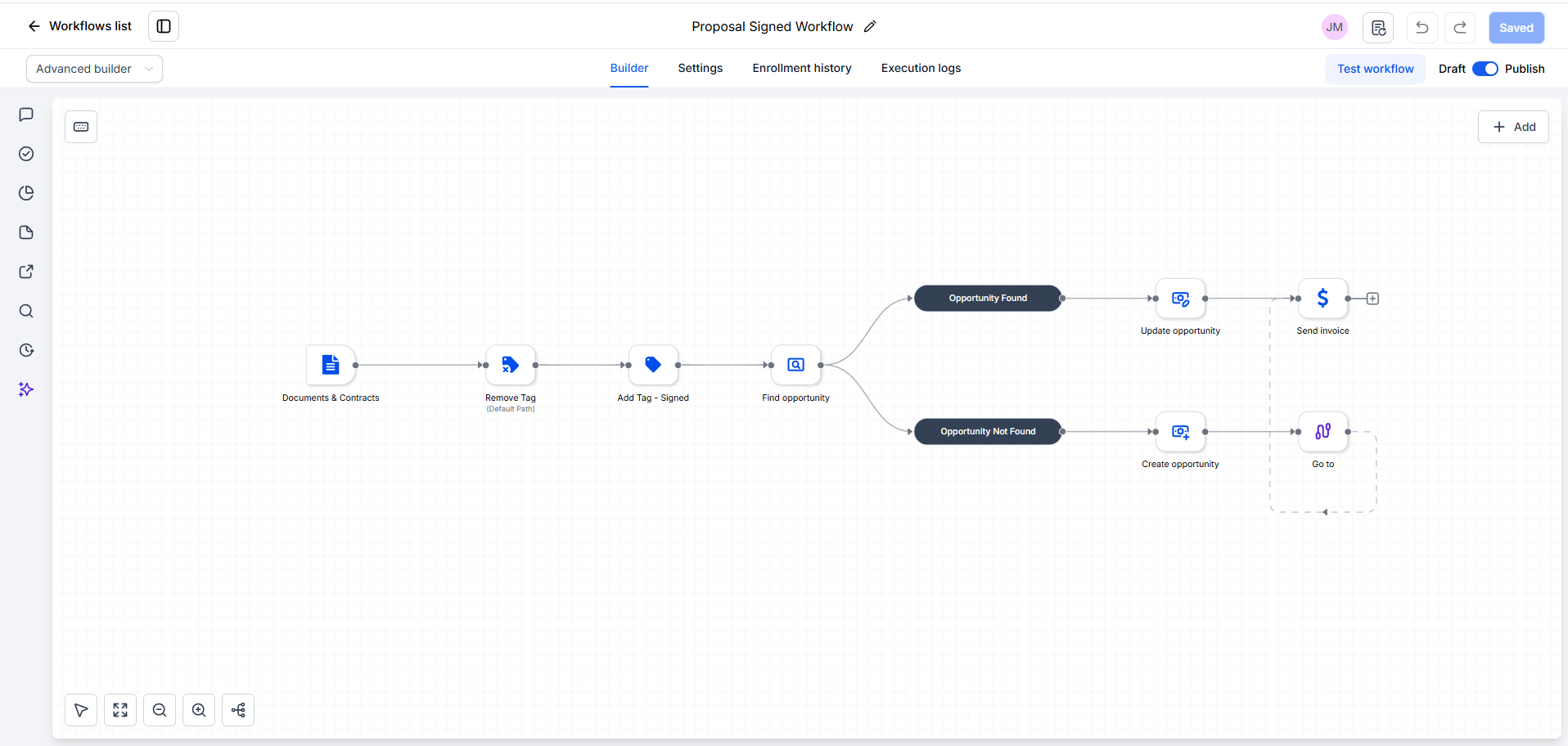Select the Find opportunity node
Viewport: 1568px width, 746px height.
[795, 365]
